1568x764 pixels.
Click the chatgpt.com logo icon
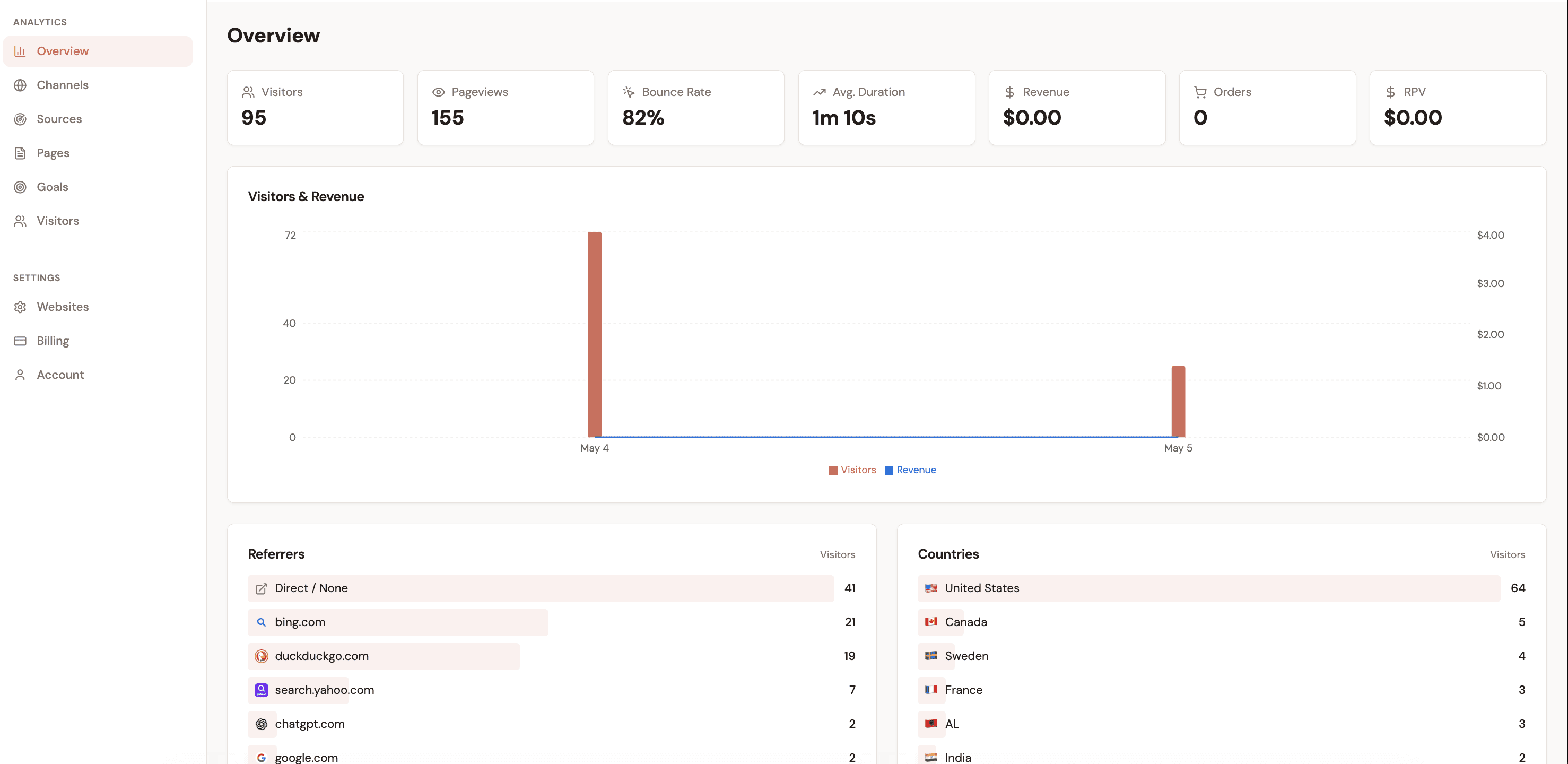261,724
